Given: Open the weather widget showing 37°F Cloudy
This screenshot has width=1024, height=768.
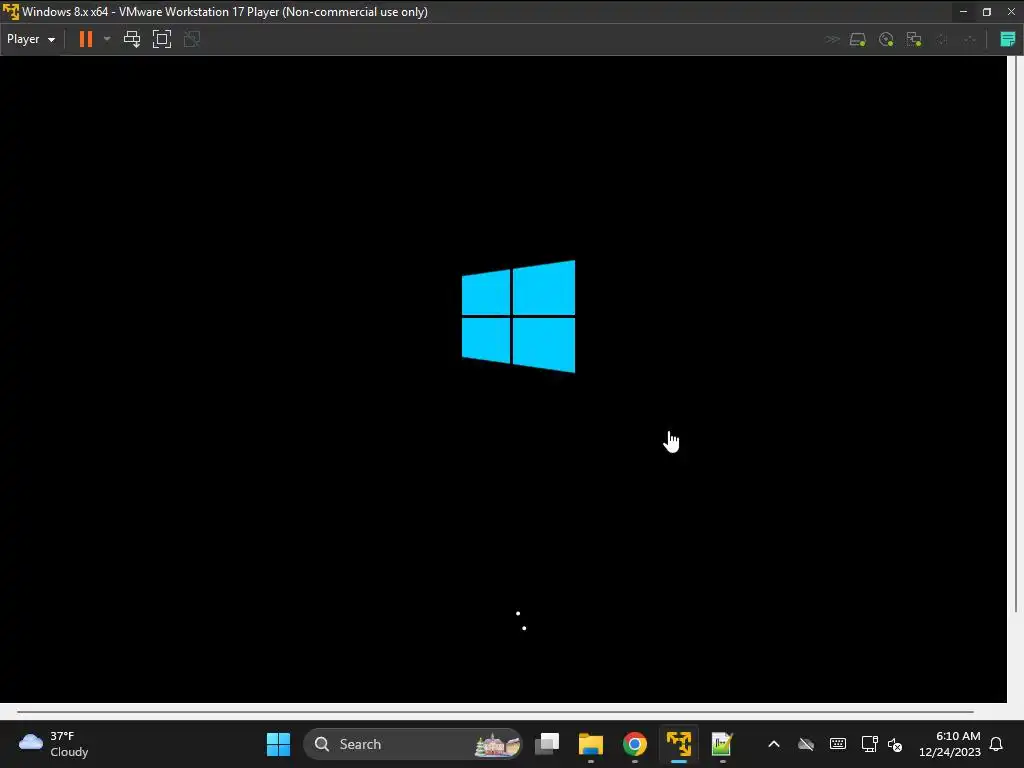Looking at the screenshot, I should coord(54,744).
